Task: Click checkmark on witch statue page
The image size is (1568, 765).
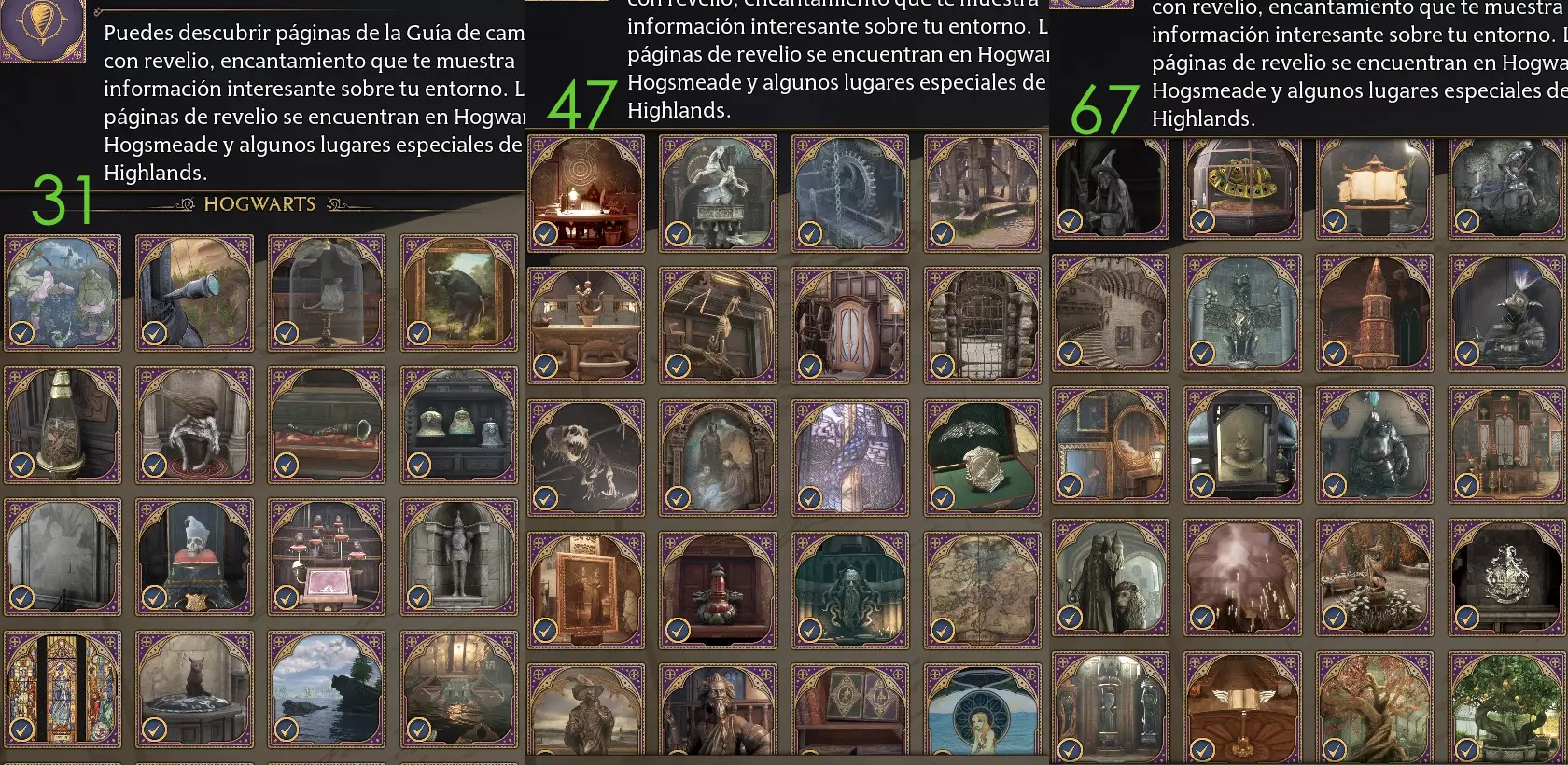Action: (1070, 221)
